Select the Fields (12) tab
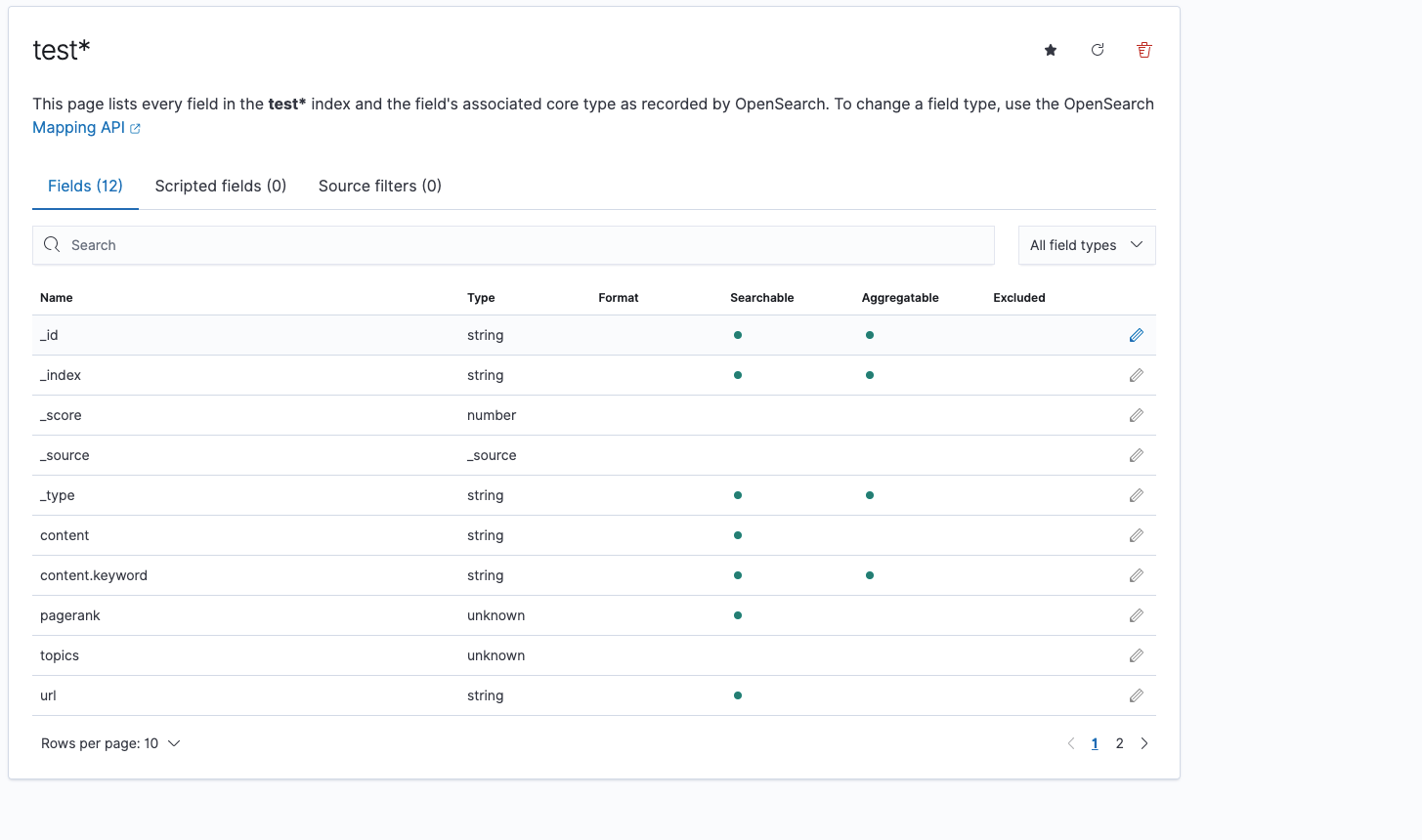This screenshot has width=1422, height=840. 85,186
